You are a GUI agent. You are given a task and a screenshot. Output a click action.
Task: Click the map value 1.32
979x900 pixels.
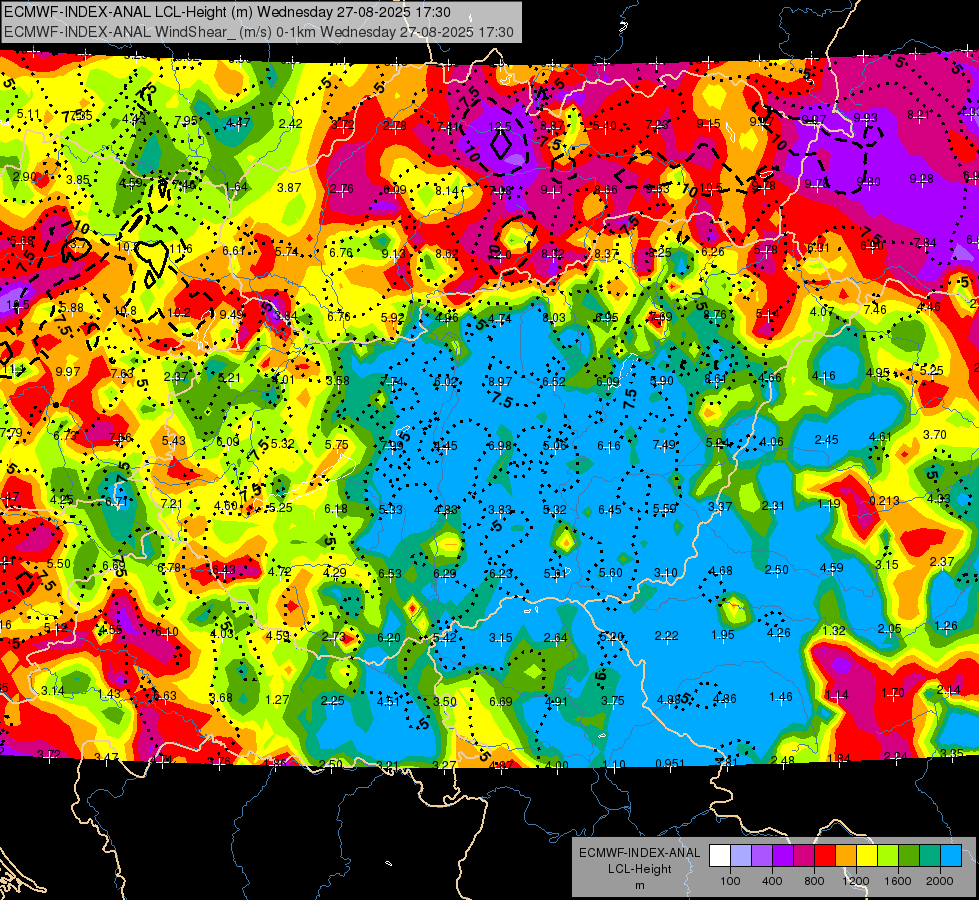834,630
